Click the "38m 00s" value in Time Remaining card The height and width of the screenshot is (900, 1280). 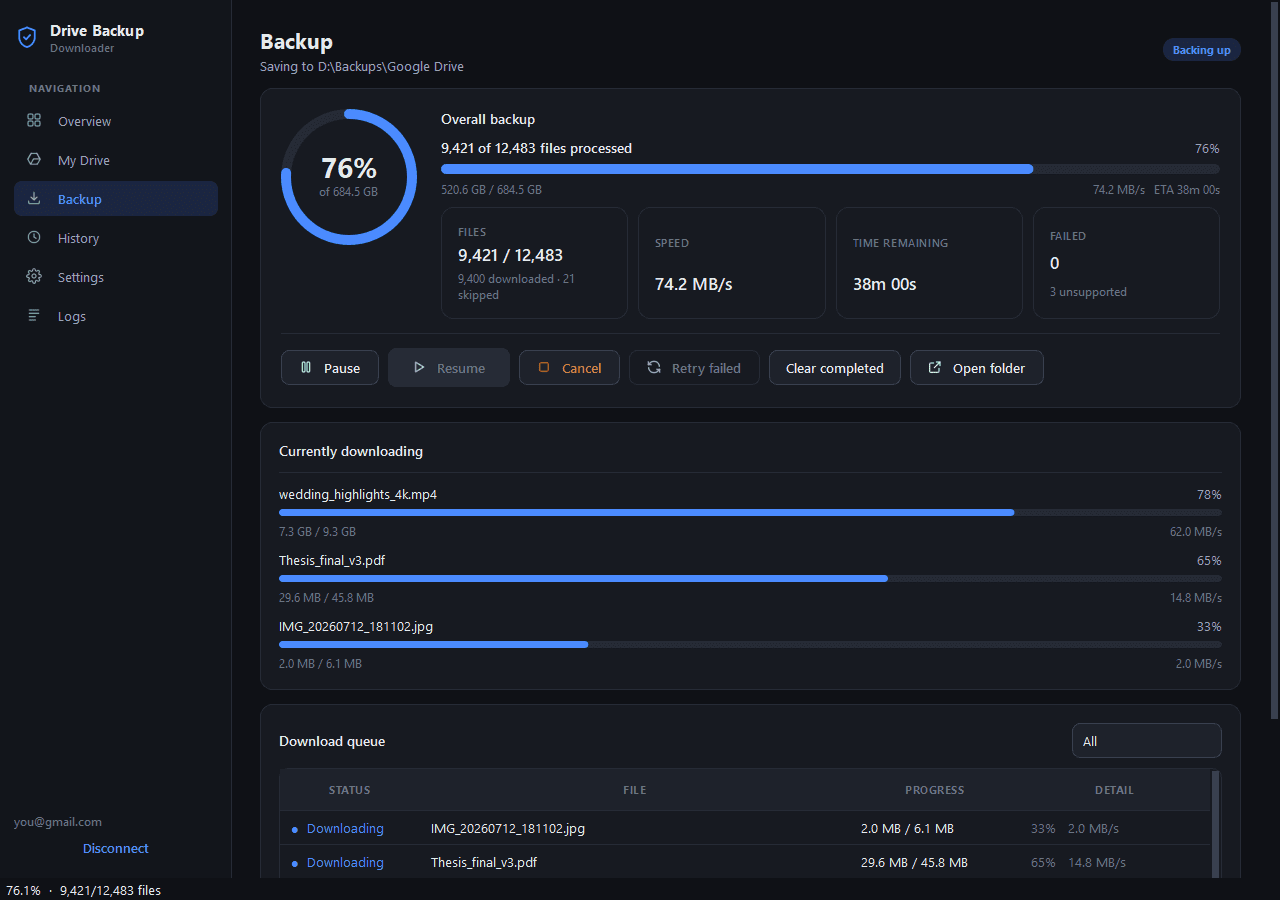885,284
